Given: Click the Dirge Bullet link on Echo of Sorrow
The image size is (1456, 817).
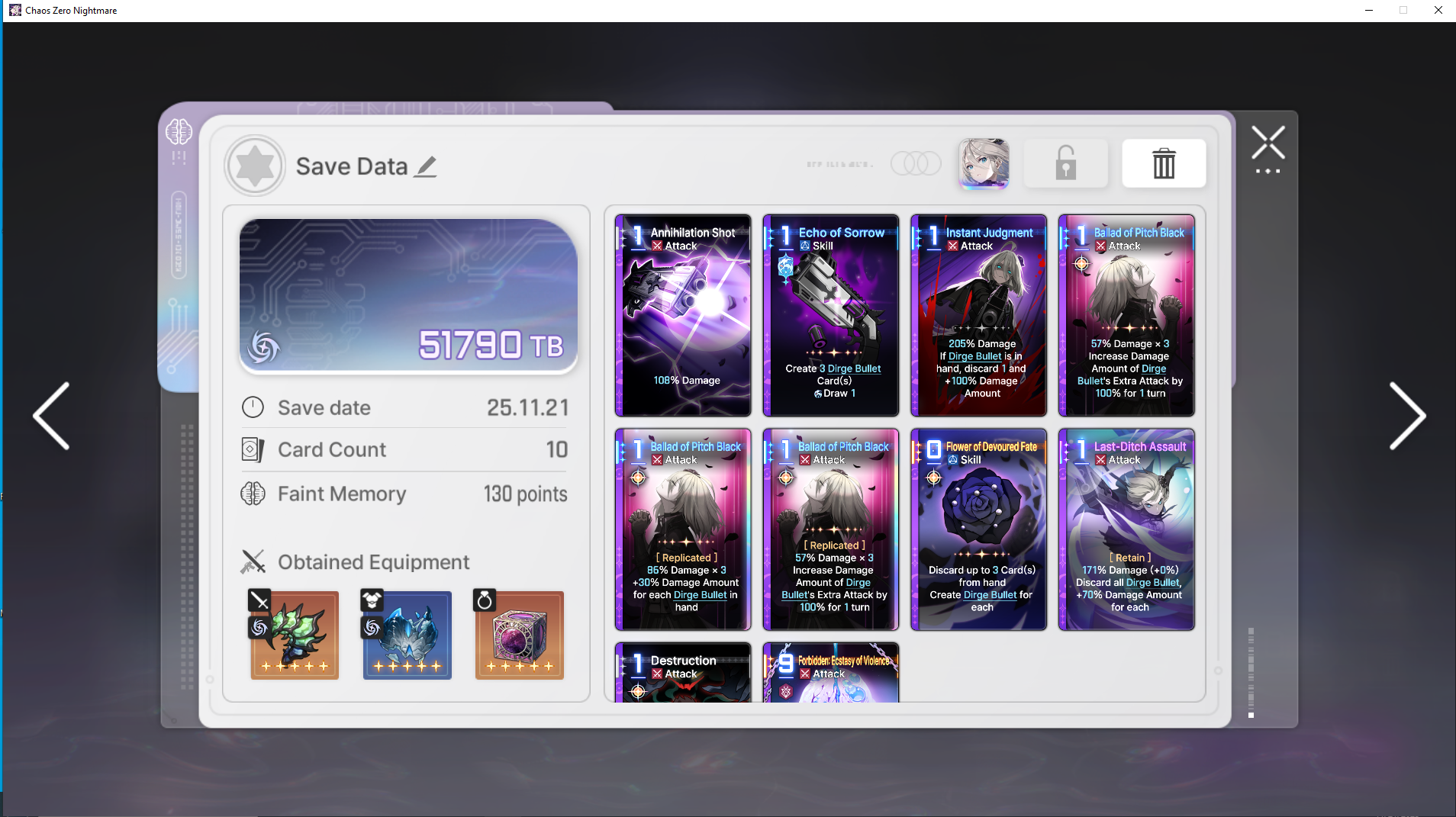Looking at the screenshot, I should coord(854,368).
